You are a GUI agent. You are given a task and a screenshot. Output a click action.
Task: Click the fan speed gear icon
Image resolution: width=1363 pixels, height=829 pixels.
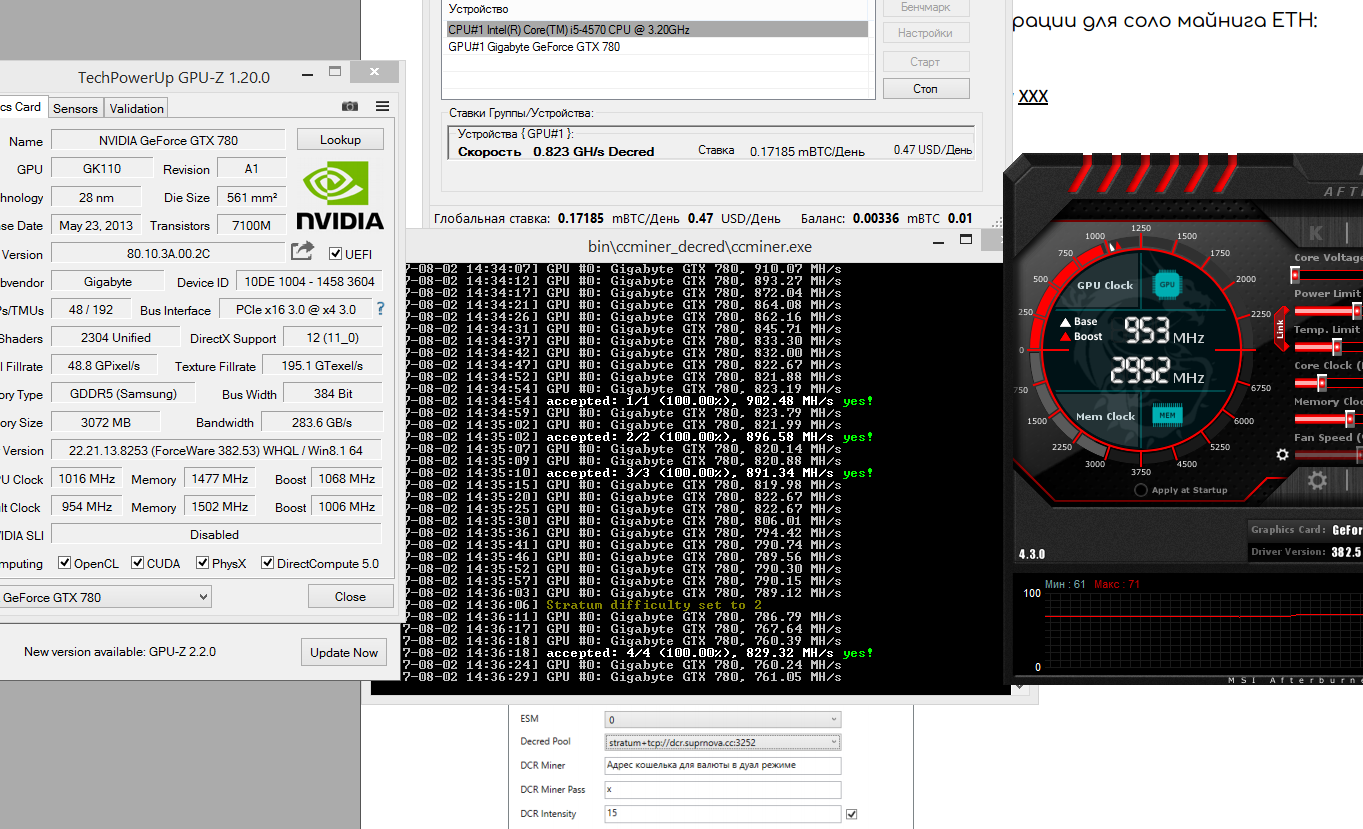click(x=1283, y=454)
